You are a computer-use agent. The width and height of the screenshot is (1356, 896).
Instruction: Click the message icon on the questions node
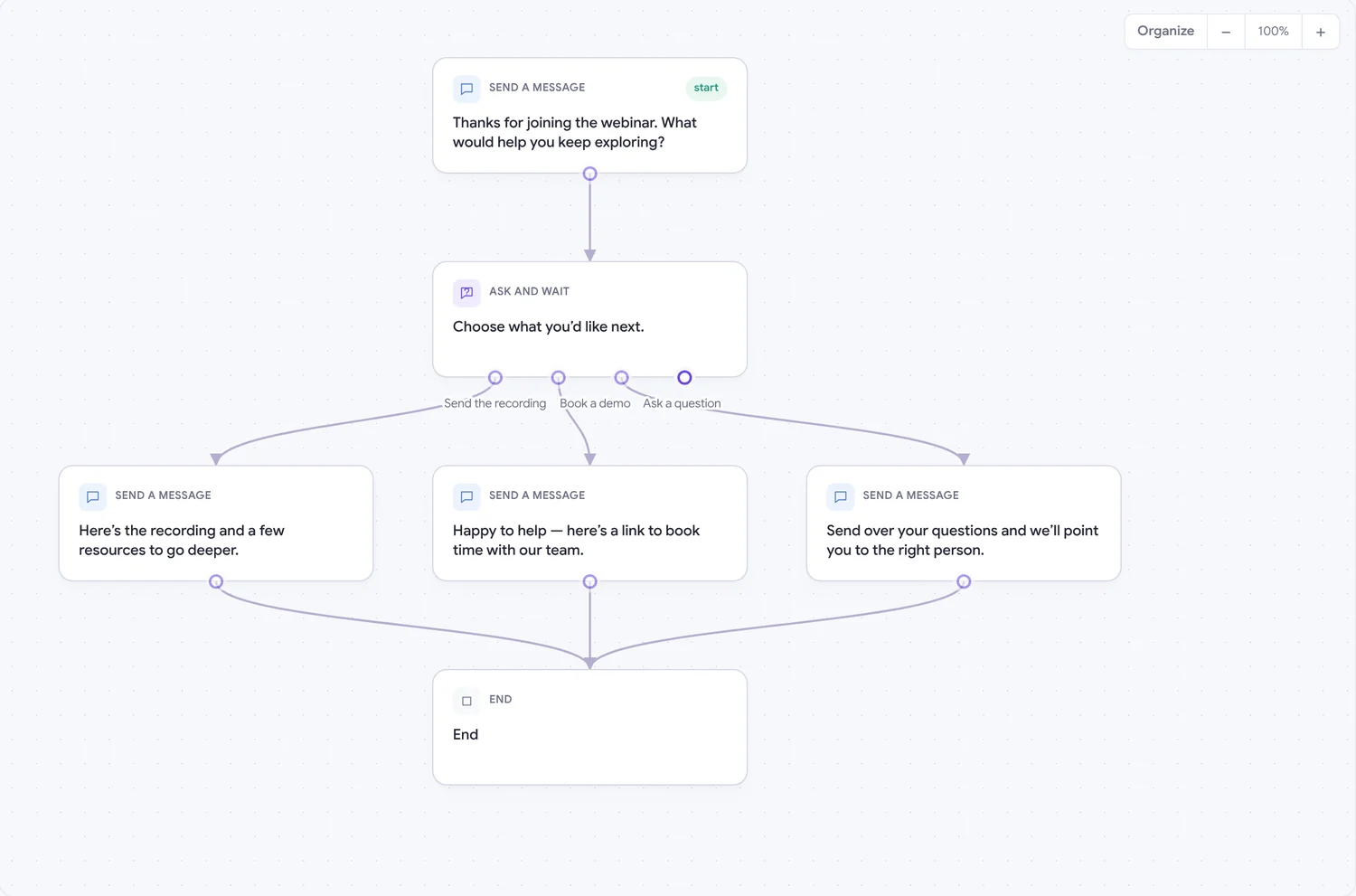[840, 496]
